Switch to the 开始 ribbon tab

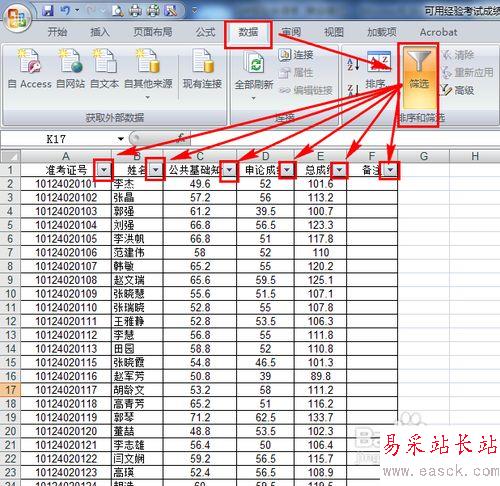pyautogui.click(x=57, y=32)
